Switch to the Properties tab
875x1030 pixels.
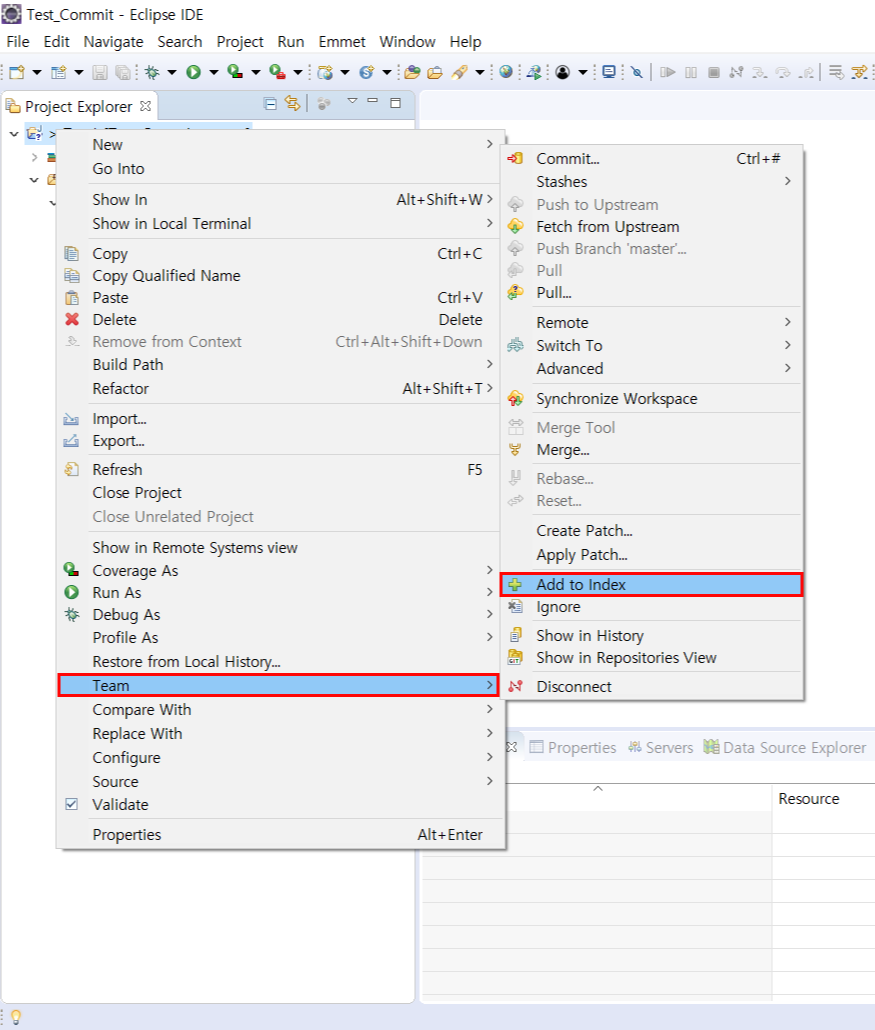(x=573, y=748)
